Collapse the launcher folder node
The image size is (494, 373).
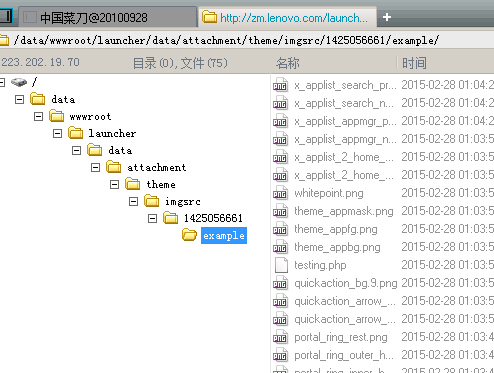[x=58, y=133]
